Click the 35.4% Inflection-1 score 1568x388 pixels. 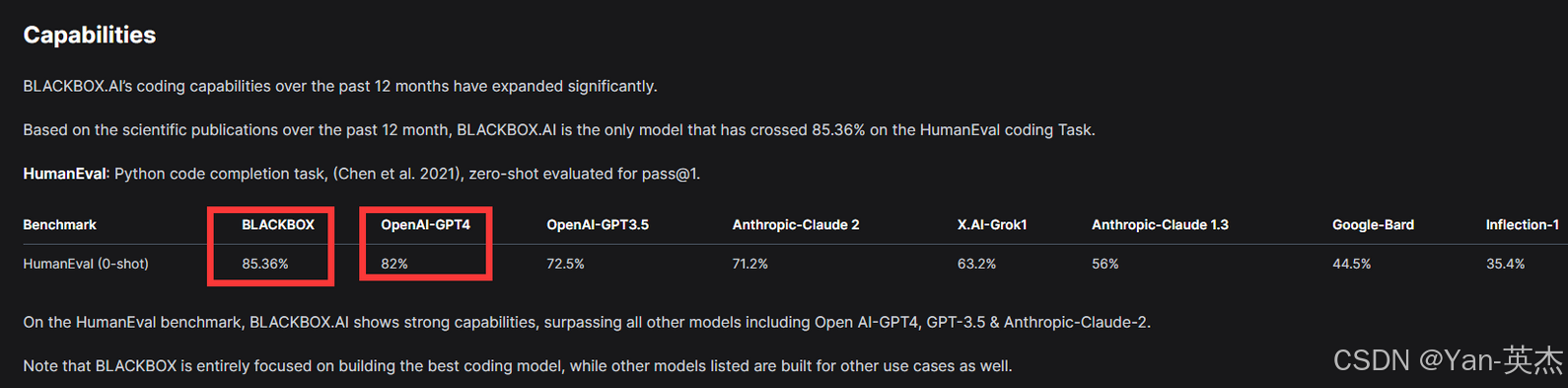tap(1505, 264)
